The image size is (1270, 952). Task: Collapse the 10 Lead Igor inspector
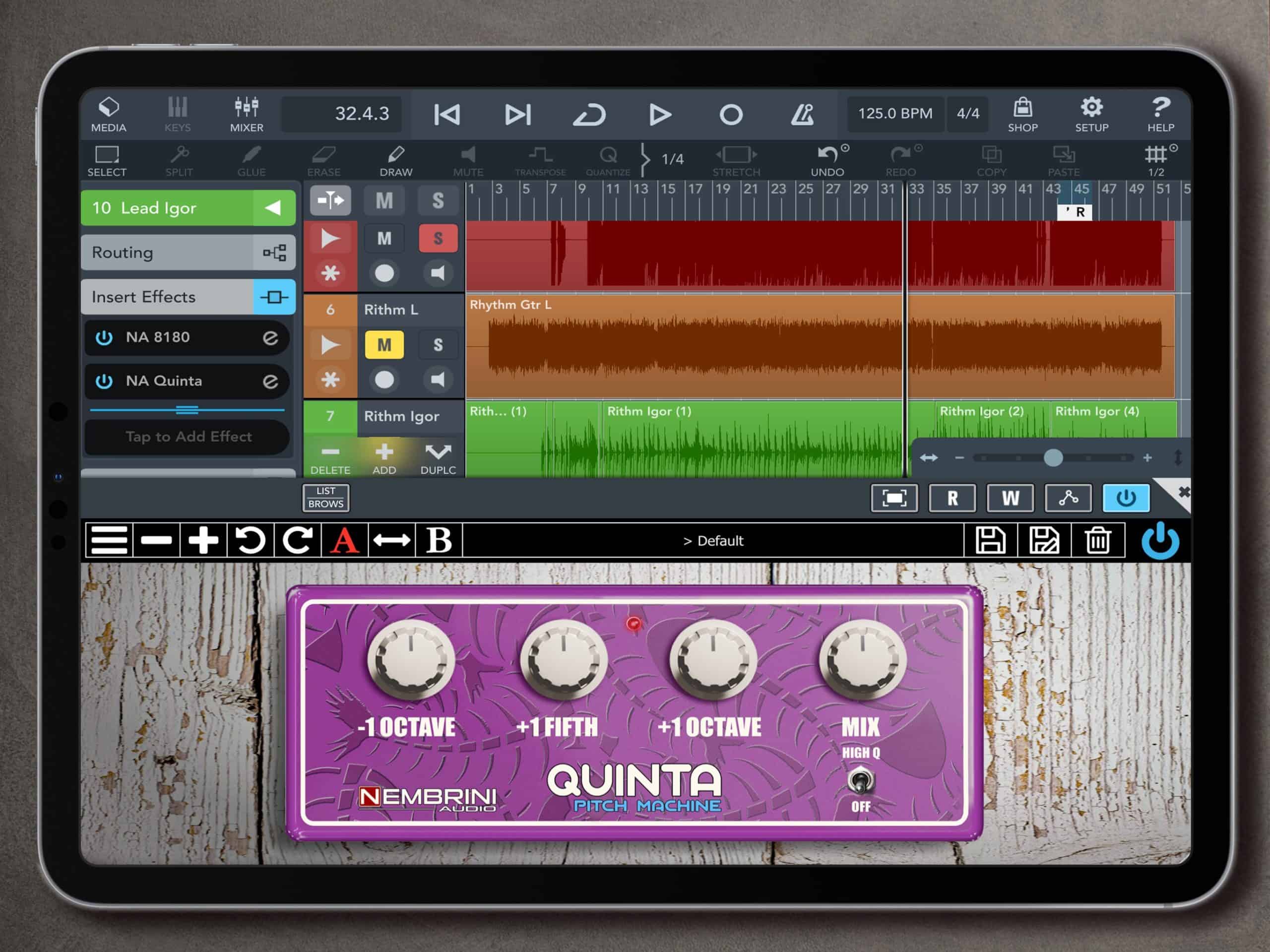click(274, 208)
